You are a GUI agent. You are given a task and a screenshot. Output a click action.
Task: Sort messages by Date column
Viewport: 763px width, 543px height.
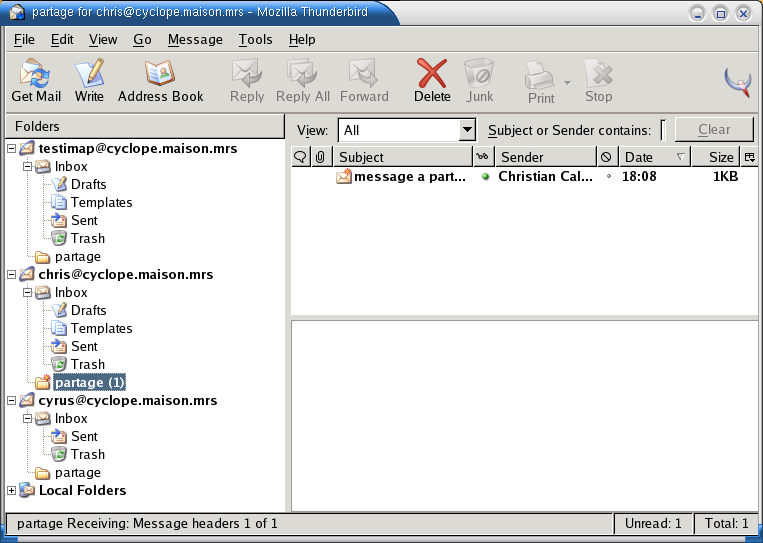(x=654, y=157)
